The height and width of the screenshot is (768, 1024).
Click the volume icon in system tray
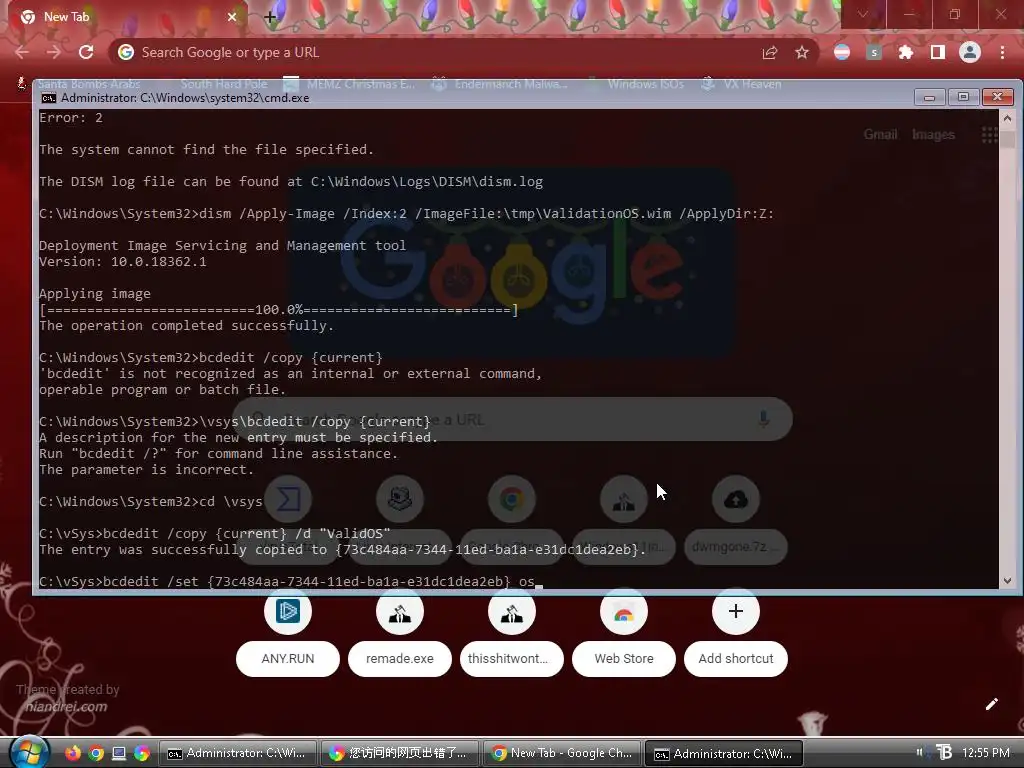pyautogui.click(x=921, y=753)
